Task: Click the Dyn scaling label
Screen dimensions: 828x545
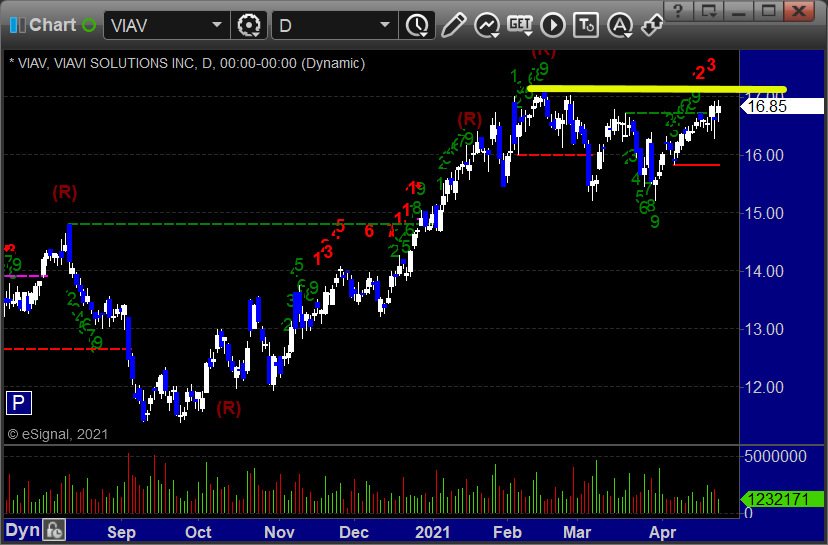Action: point(22,530)
